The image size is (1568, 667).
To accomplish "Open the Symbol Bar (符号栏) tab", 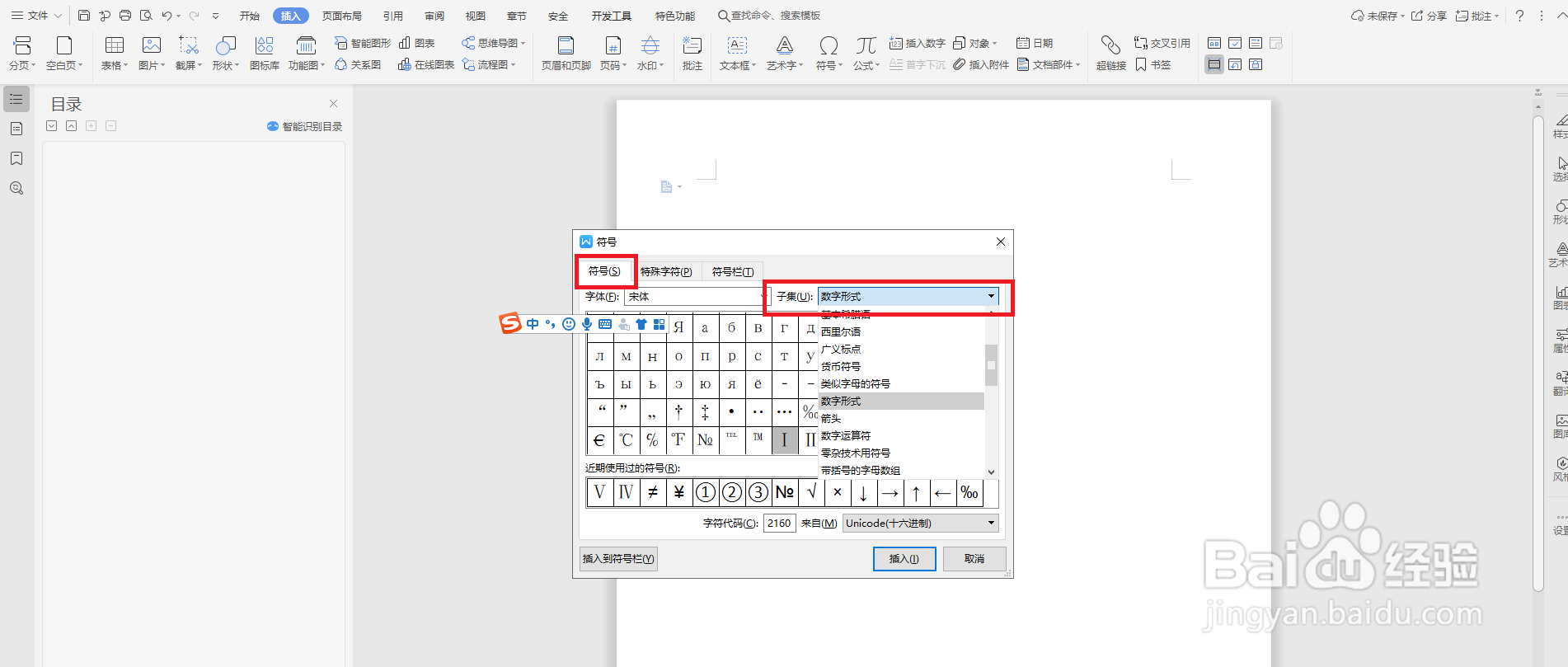I will [733, 271].
